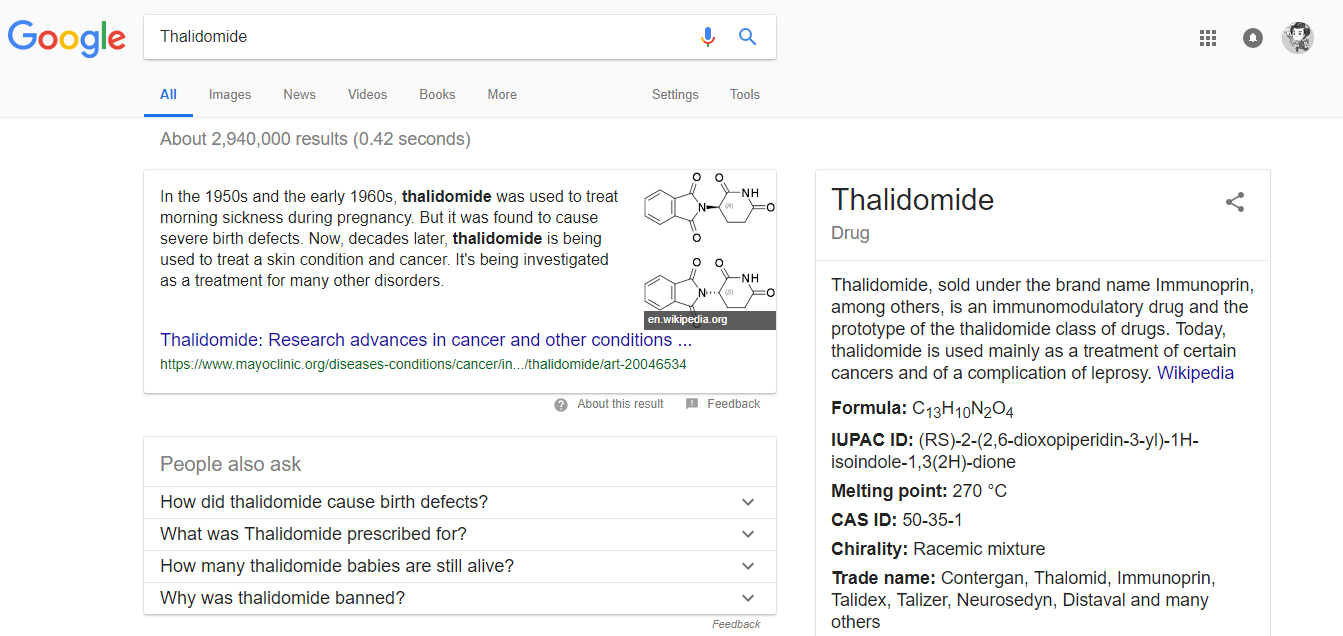Image resolution: width=1343 pixels, height=636 pixels.
Task: Click the search box containing 'Thalidomide'
Action: tap(420, 37)
